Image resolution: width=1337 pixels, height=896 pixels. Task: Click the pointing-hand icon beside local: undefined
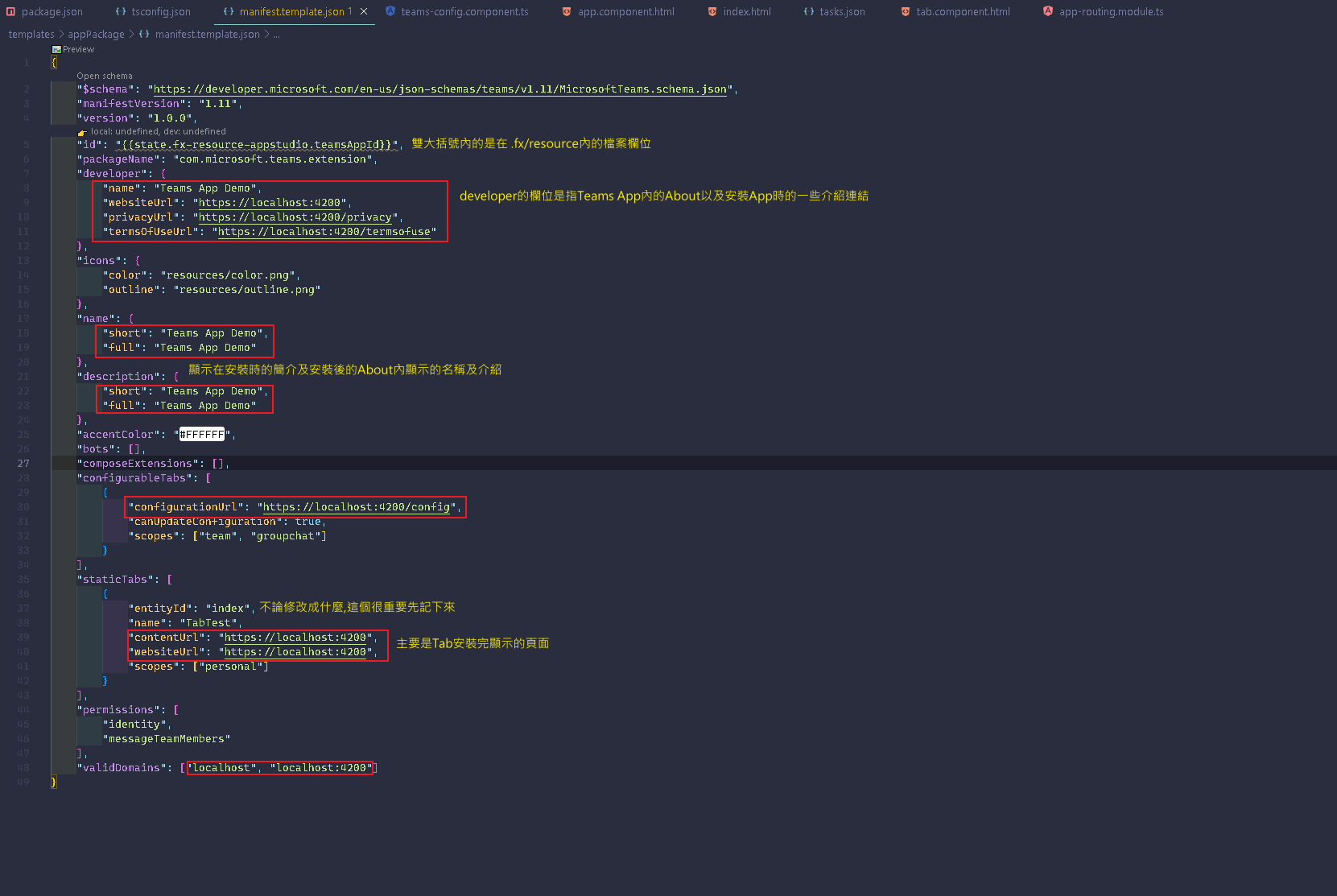point(82,132)
